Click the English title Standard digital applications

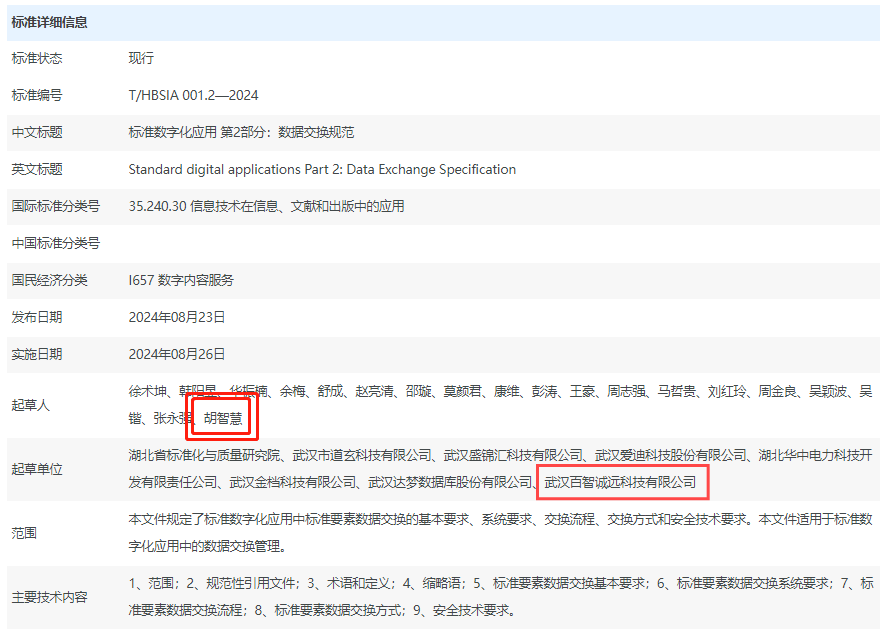[x=322, y=169]
